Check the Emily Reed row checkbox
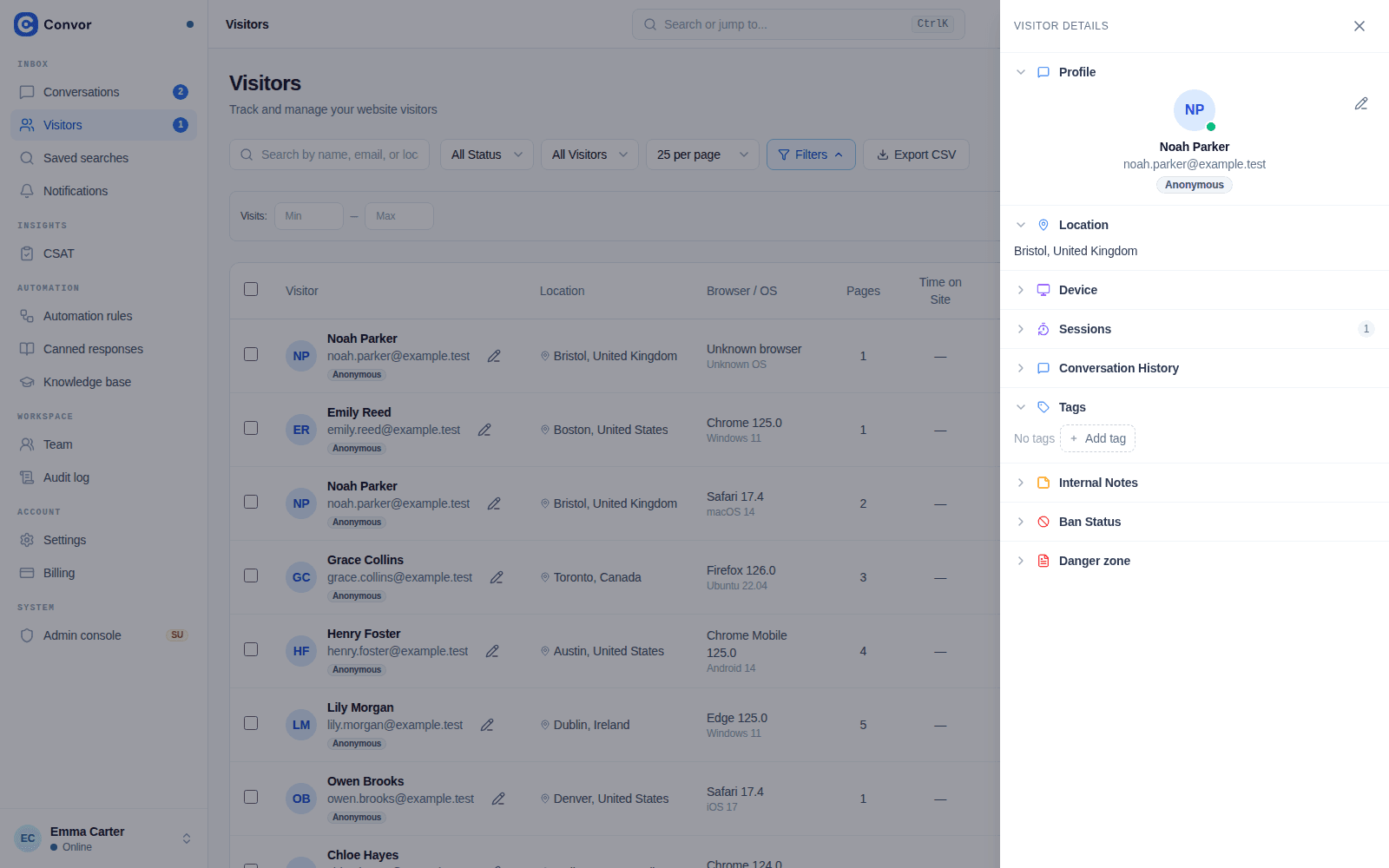The height and width of the screenshot is (868, 1389). 251,428
